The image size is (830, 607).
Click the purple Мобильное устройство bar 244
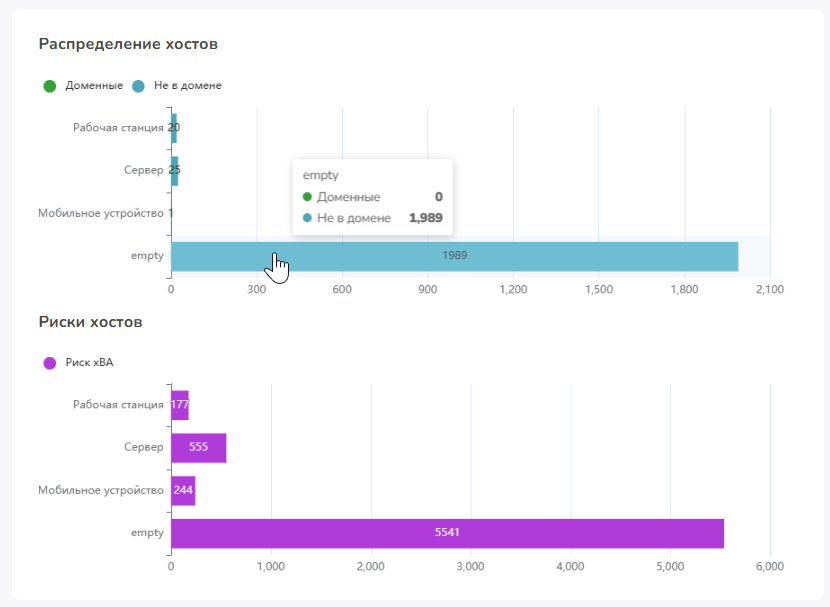(183, 491)
